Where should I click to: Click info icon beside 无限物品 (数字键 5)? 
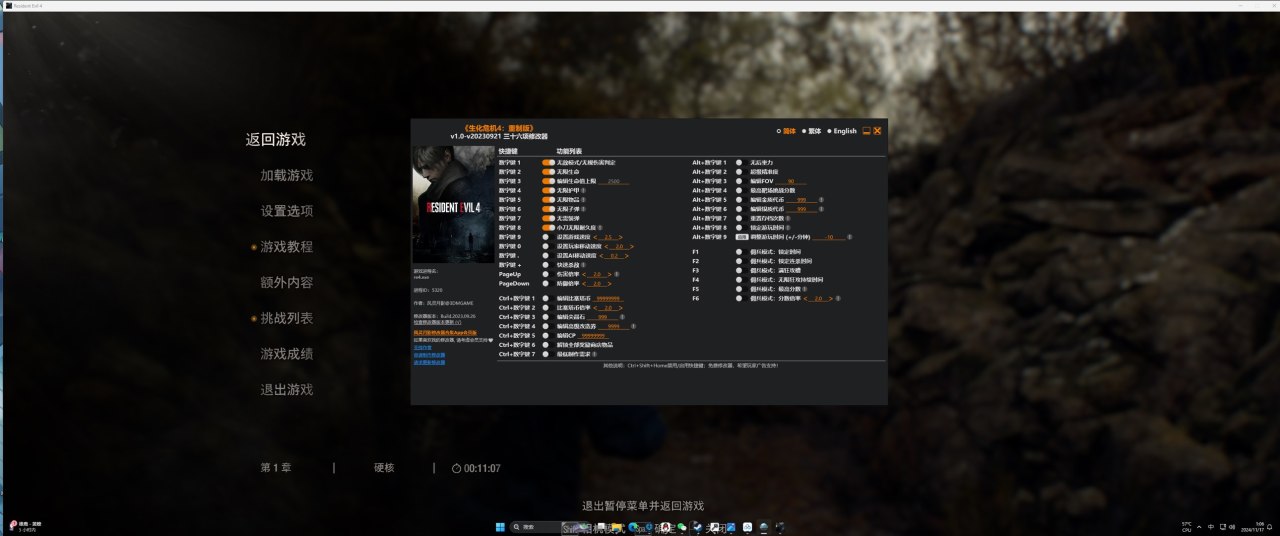click(x=583, y=199)
